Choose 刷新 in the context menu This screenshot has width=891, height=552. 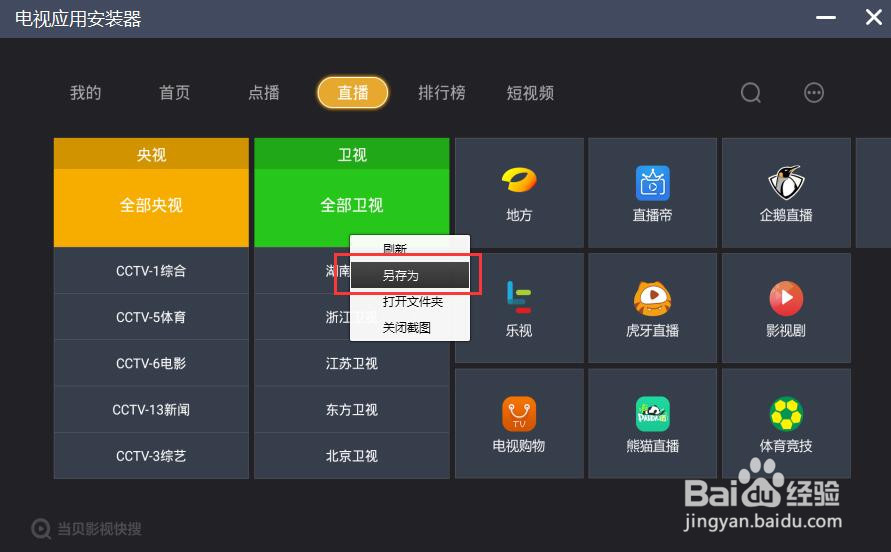coord(410,248)
